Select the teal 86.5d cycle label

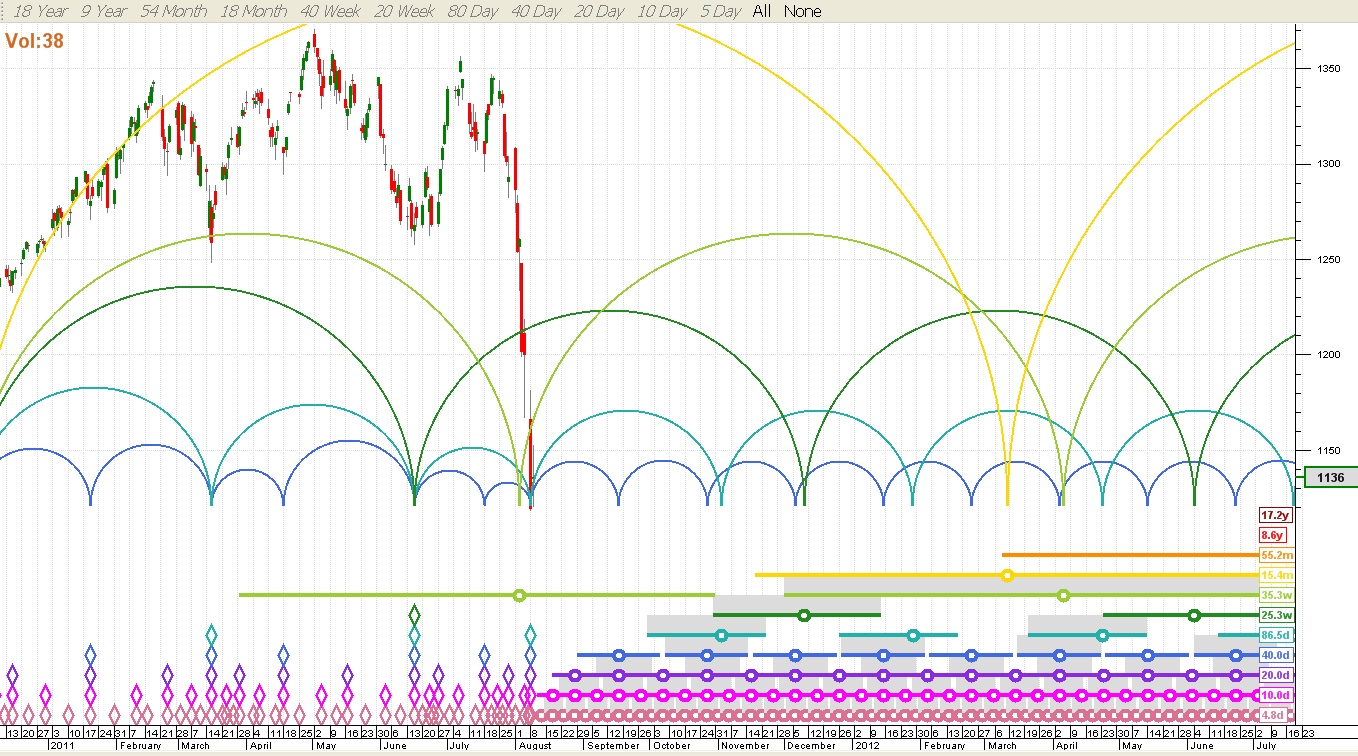pyautogui.click(x=1276, y=635)
